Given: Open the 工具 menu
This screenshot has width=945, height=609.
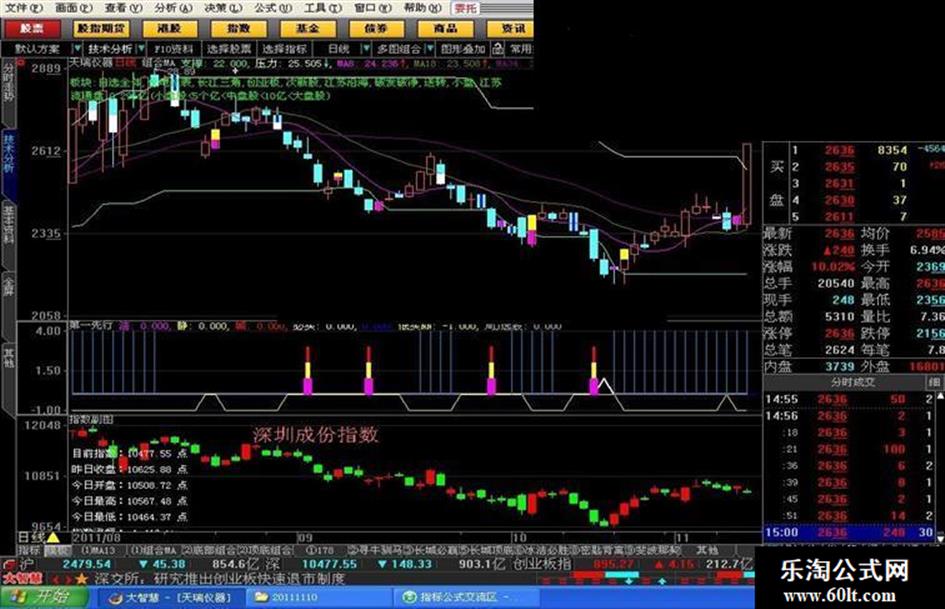Looking at the screenshot, I should [x=322, y=8].
